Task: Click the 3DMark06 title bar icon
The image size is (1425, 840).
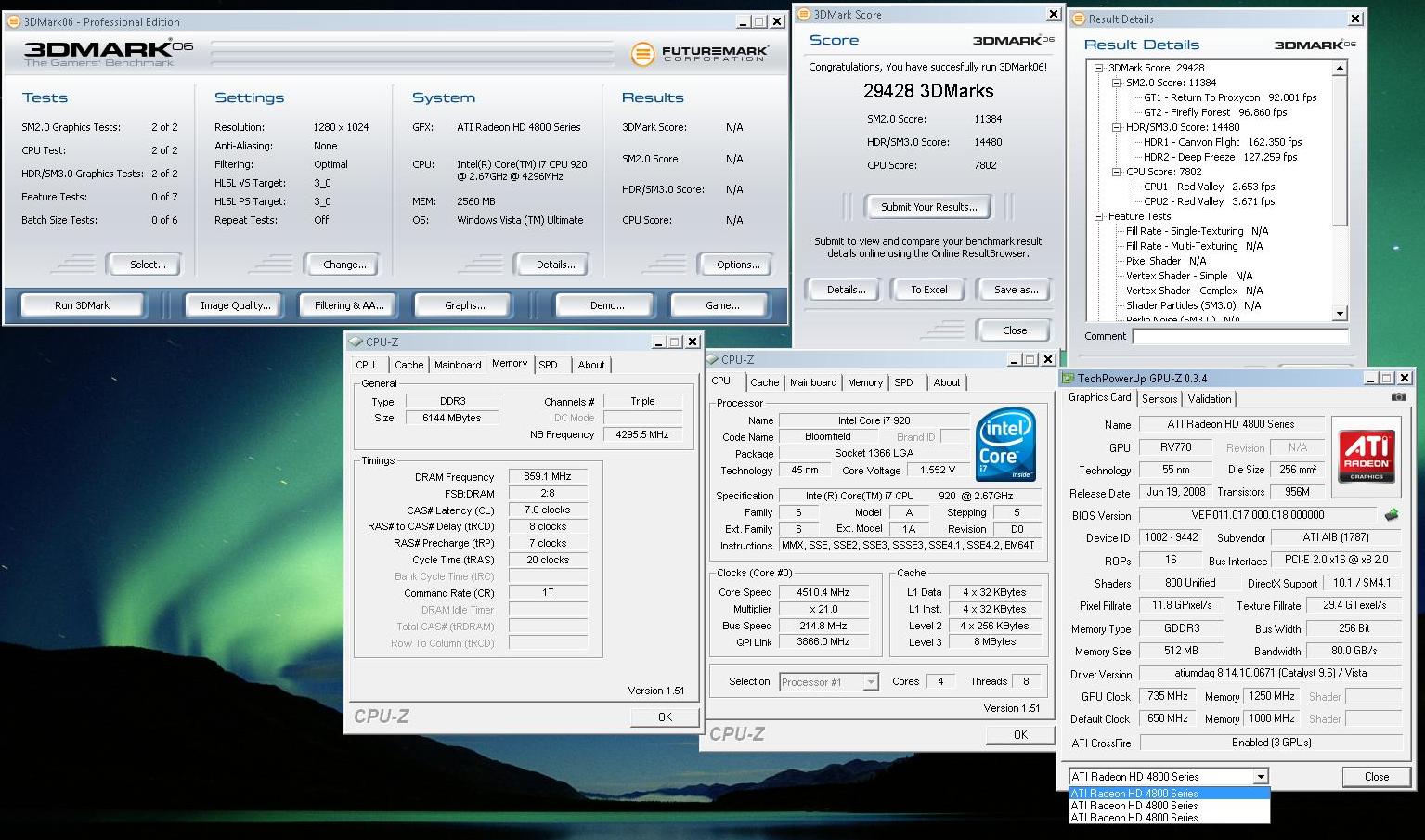Action: pos(14,21)
